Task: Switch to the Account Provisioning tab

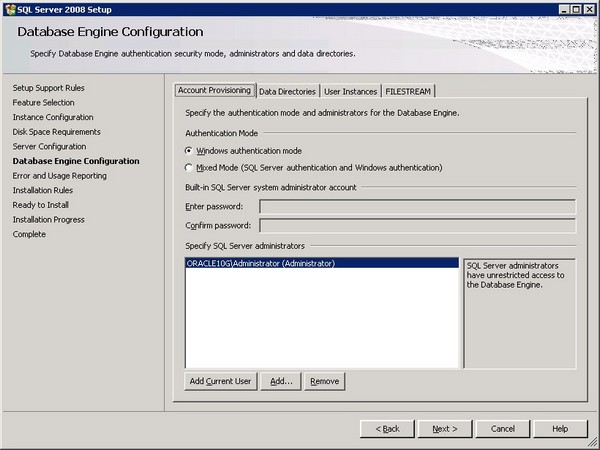Action: tap(215, 90)
